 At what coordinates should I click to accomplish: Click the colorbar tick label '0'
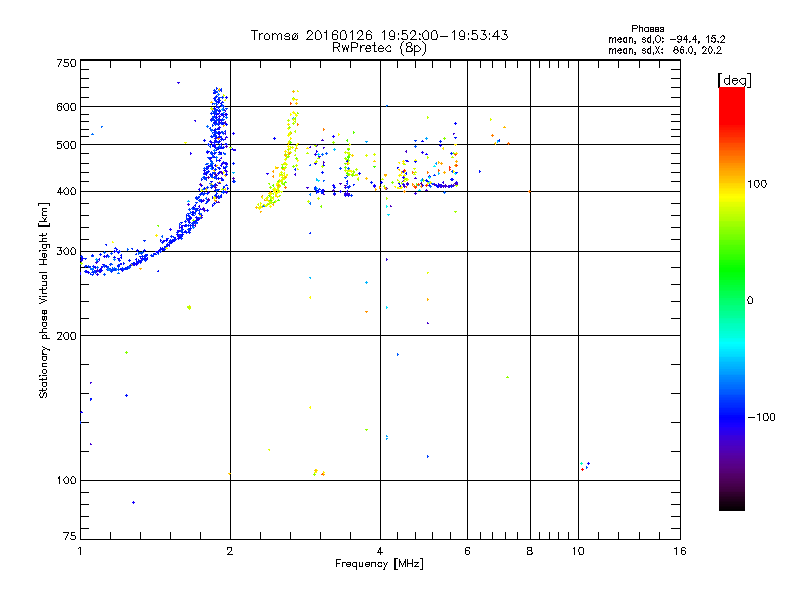tap(750, 301)
